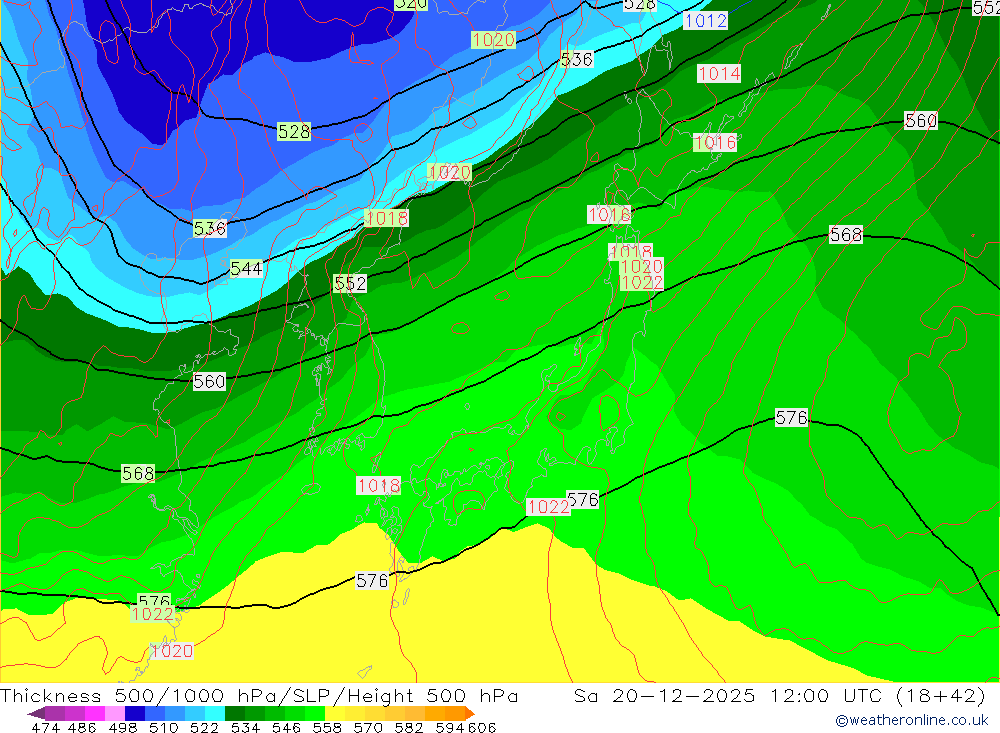1000x733 pixels.
Task: Click legend value 510
Action: click(x=164, y=727)
